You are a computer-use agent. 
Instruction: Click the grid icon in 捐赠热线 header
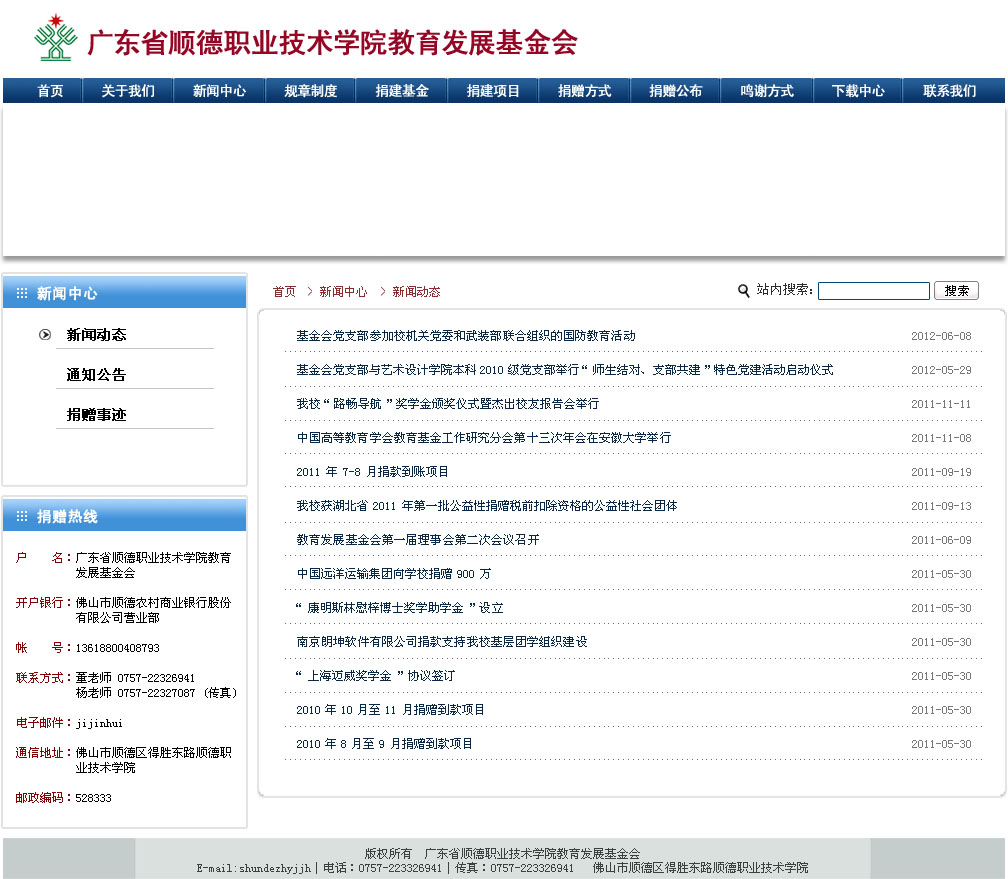coord(22,517)
